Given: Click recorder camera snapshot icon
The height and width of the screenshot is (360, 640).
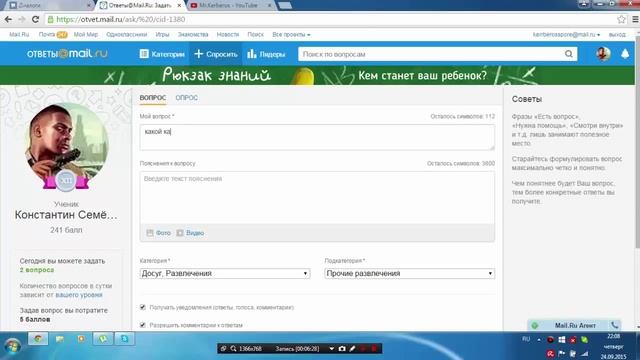Looking at the screenshot, I should point(342,349).
